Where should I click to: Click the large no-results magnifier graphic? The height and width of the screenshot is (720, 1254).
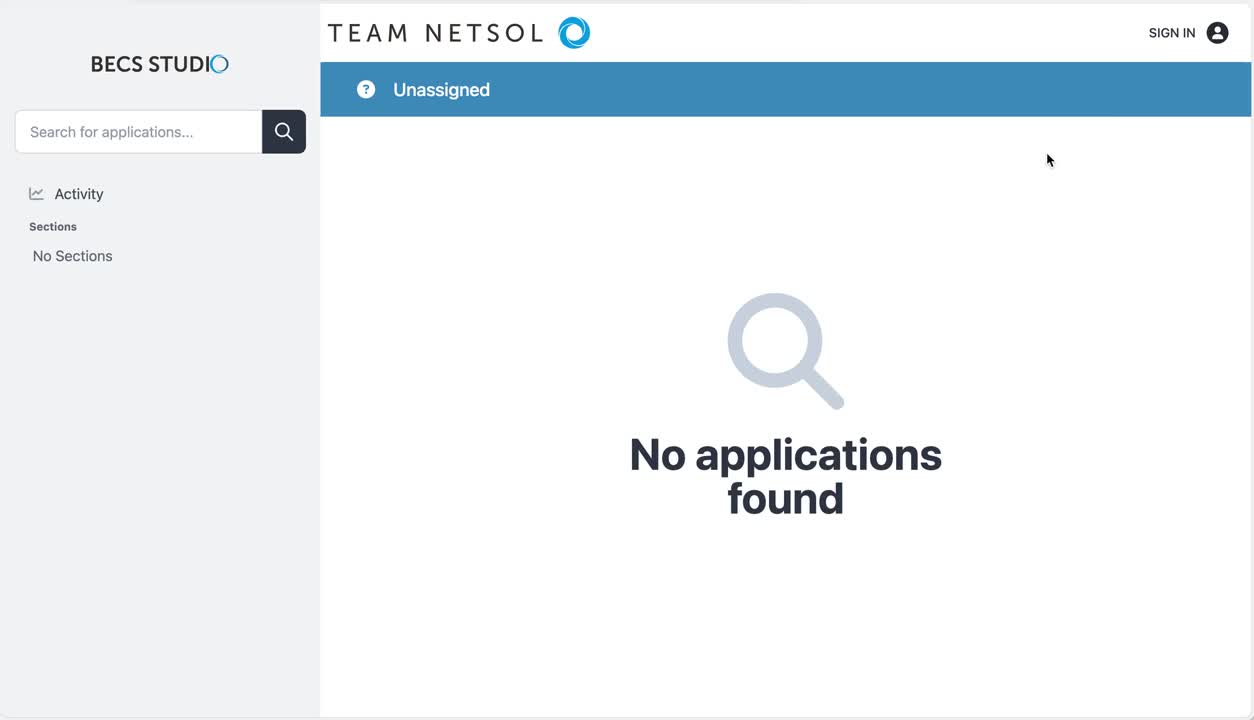785,351
